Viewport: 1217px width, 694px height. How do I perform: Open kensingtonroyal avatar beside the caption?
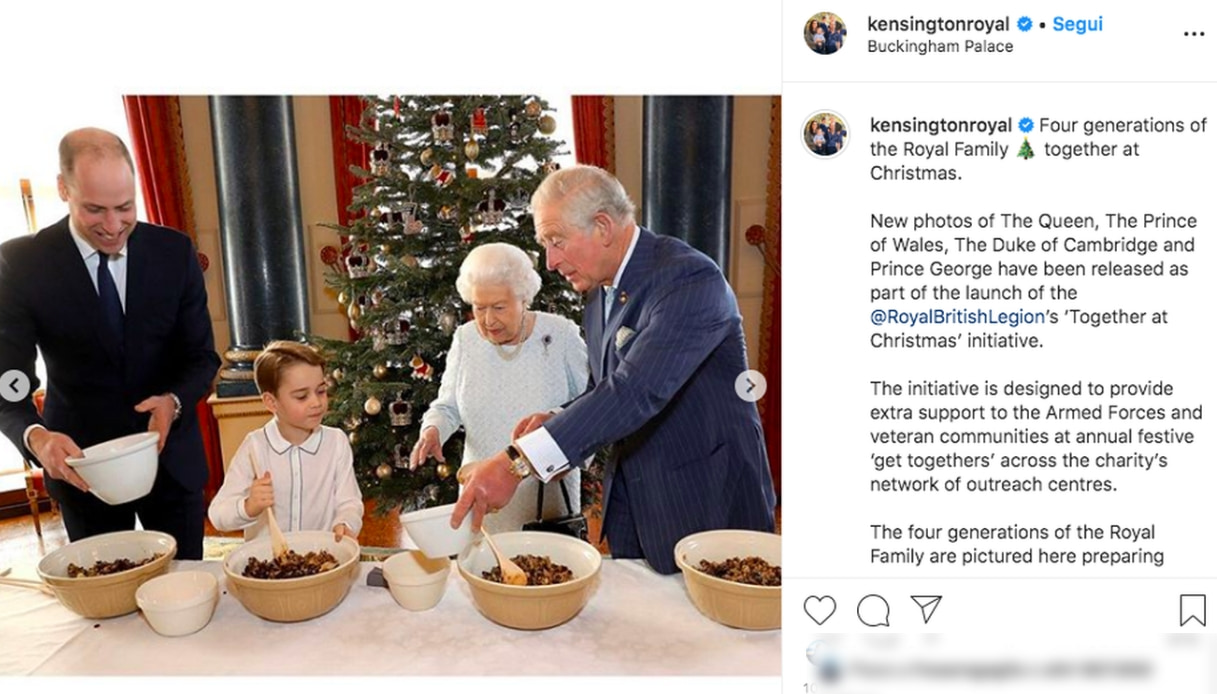pyautogui.click(x=825, y=134)
